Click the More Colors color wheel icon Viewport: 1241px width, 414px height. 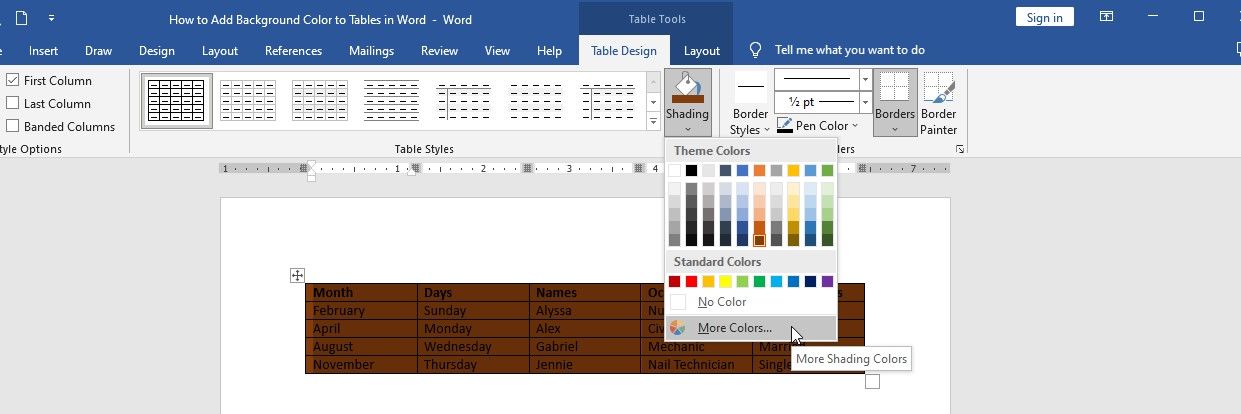point(678,328)
